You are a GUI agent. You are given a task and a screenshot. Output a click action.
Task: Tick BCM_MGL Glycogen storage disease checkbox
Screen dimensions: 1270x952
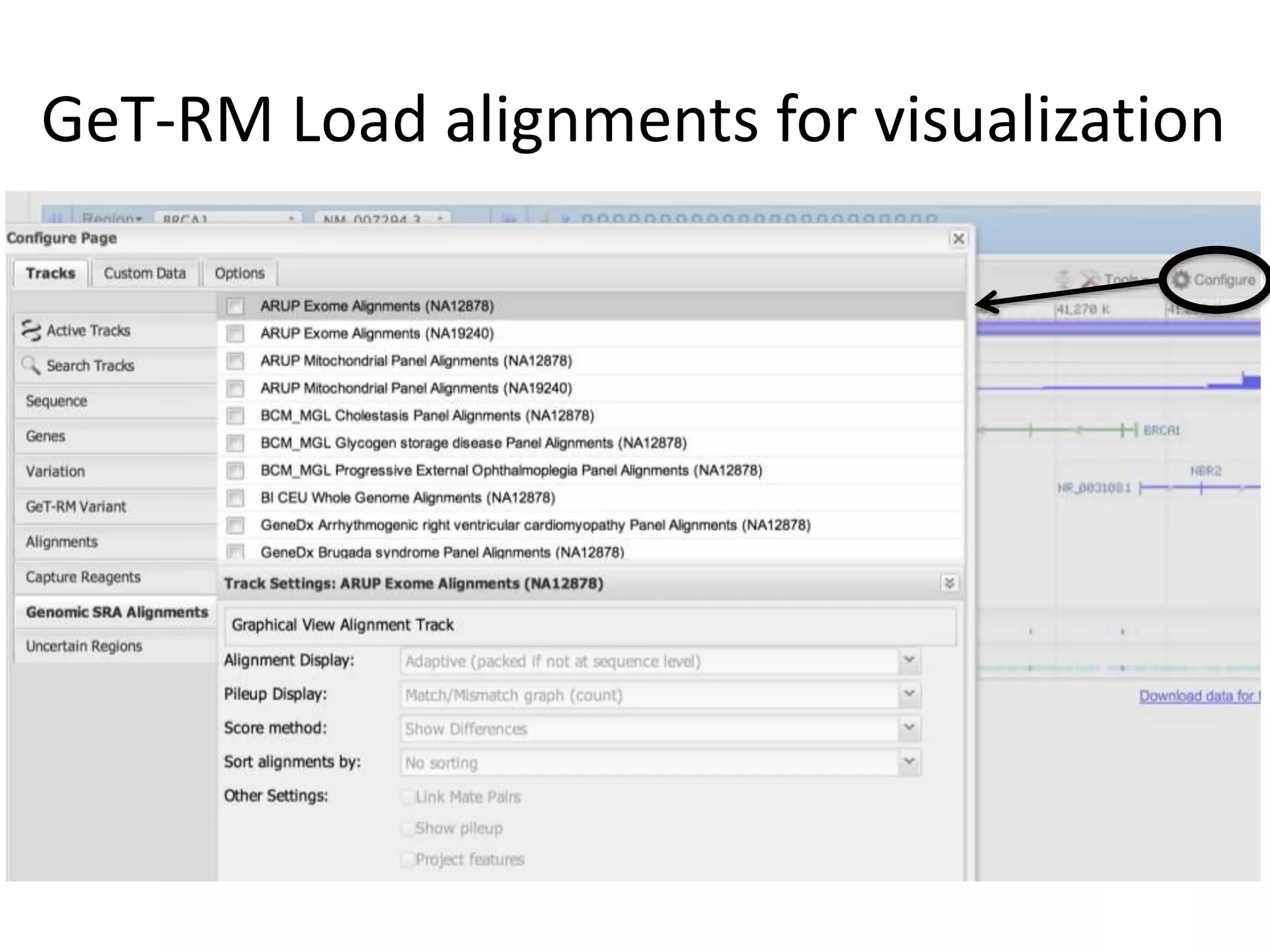pyautogui.click(x=235, y=443)
